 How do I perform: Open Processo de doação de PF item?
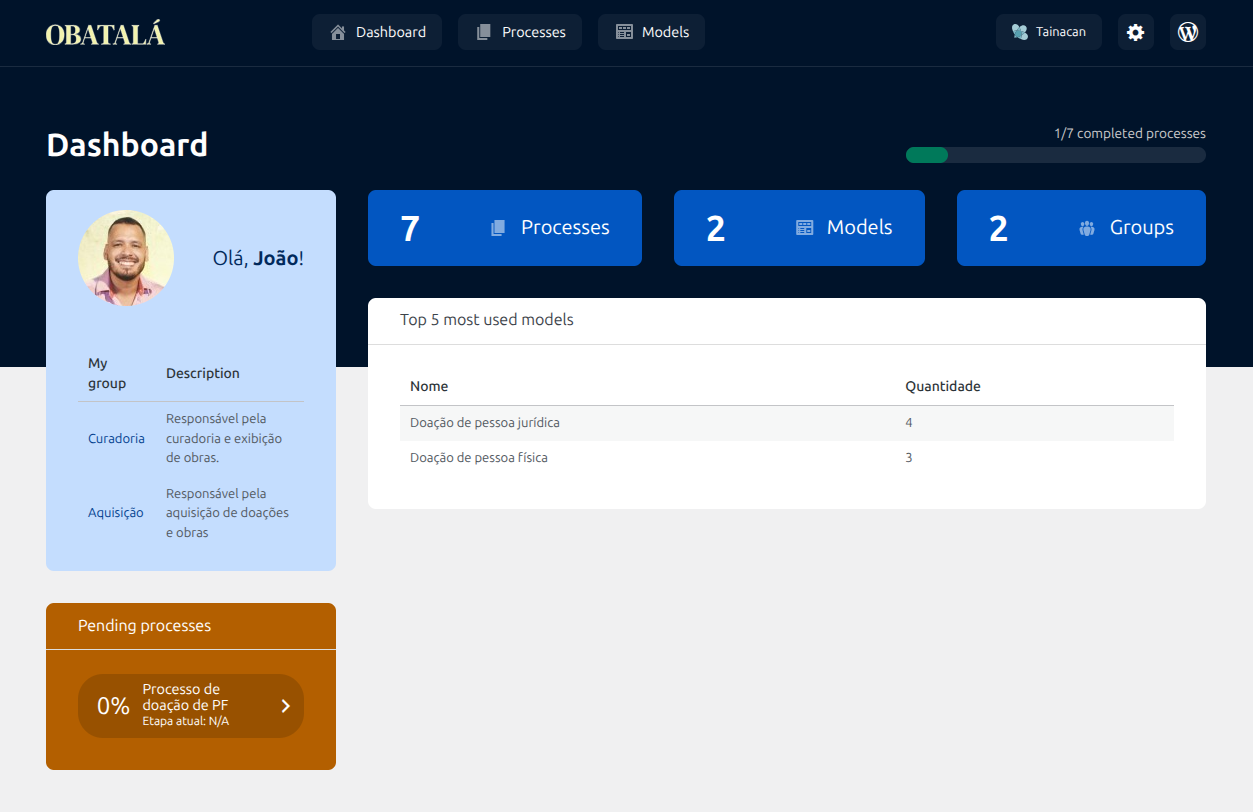185,704
